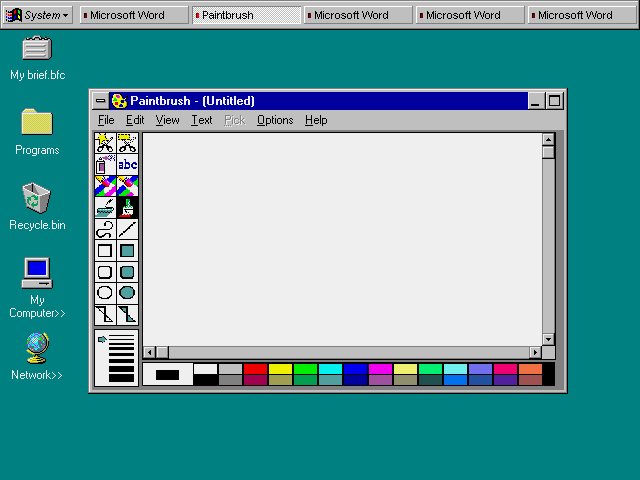Pick the cyan palette color
Screen dimensions: 640x480
point(330,369)
